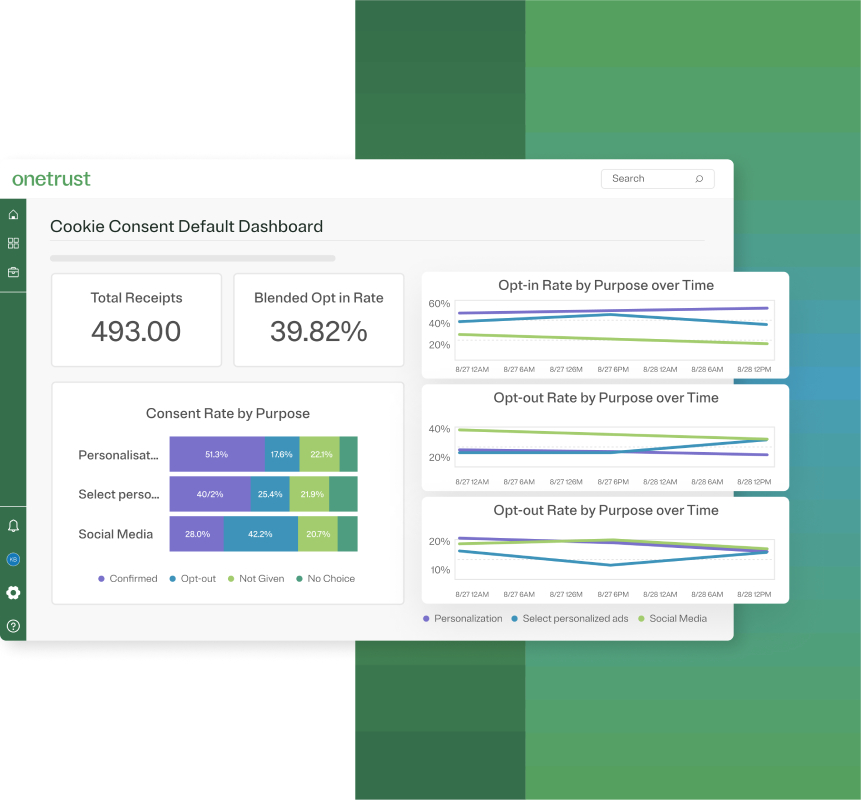Image resolution: width=861 pixels, height=800 pixels.
Task: Click Opt-in Rate by Purpose over Time title
Action: tap(606, 286)
